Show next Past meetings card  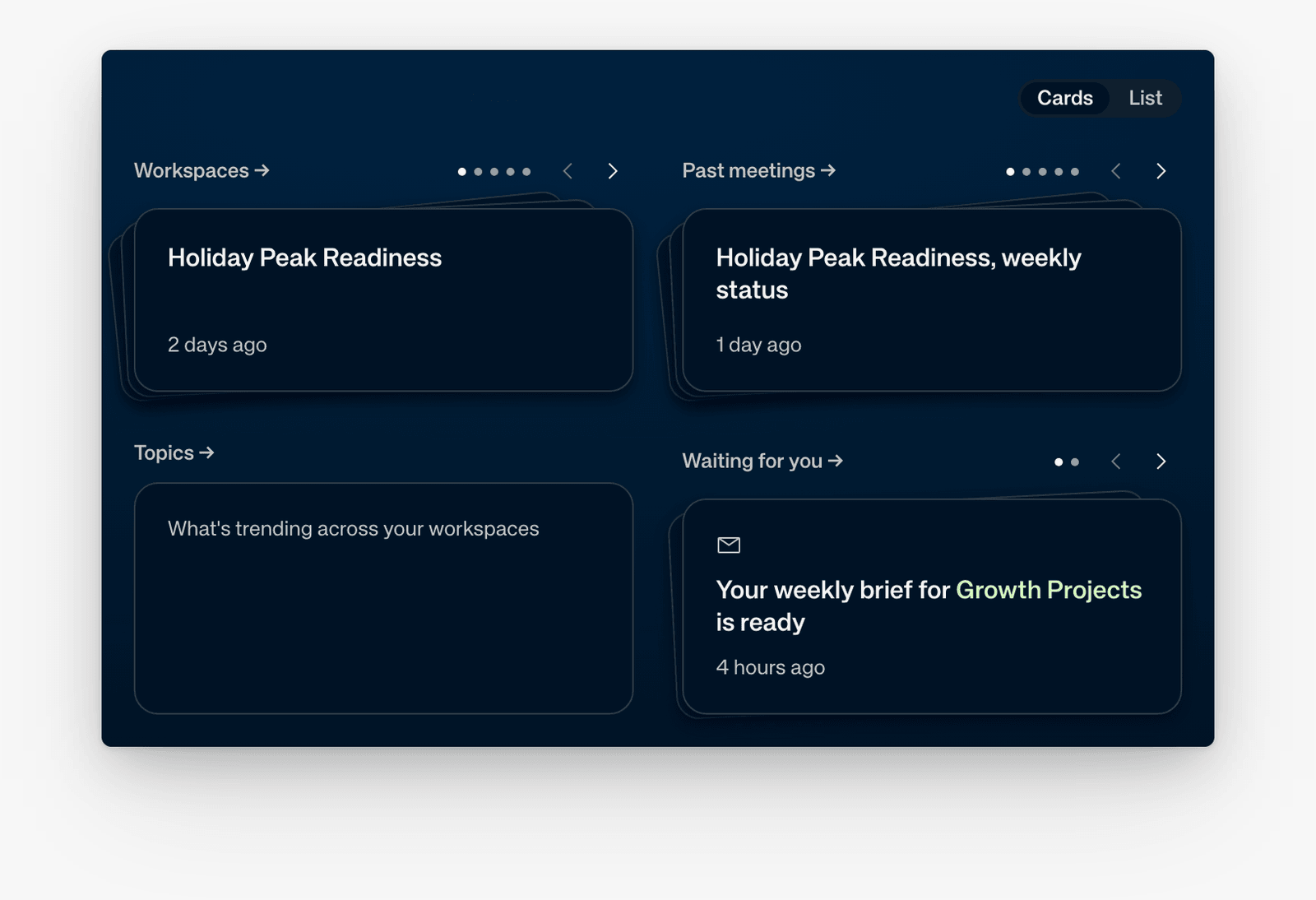[x=1161, y=171]
